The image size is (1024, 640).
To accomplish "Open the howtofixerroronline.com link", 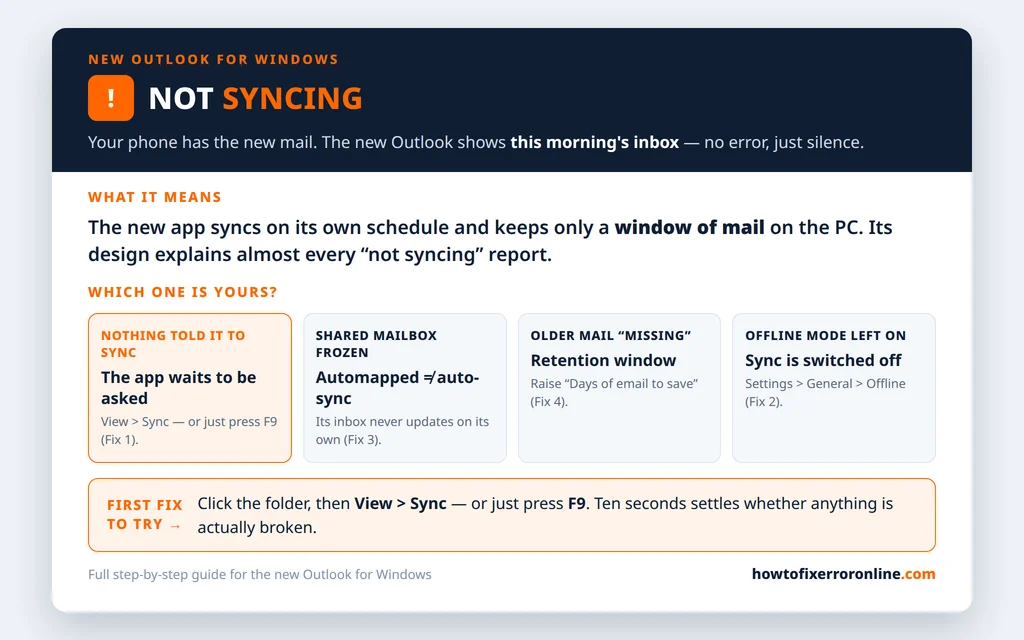I will pyautogui.click(x=844, y=574).
